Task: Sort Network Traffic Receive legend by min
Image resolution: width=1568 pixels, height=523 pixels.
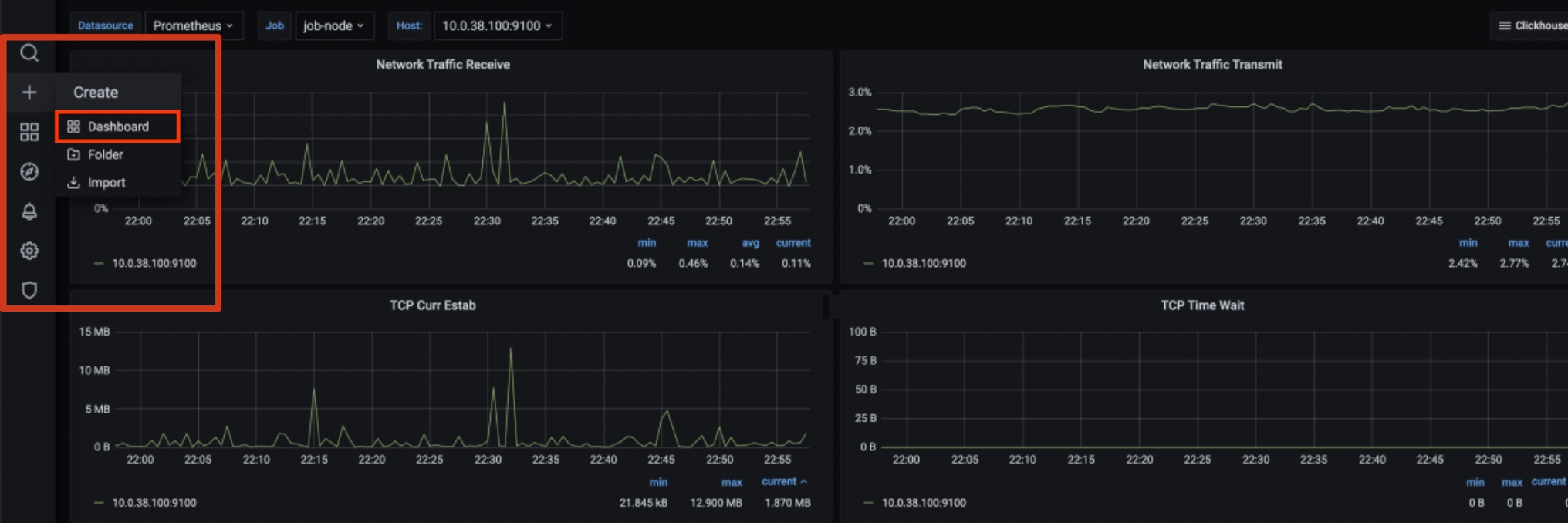Action: tap(647, 243)
